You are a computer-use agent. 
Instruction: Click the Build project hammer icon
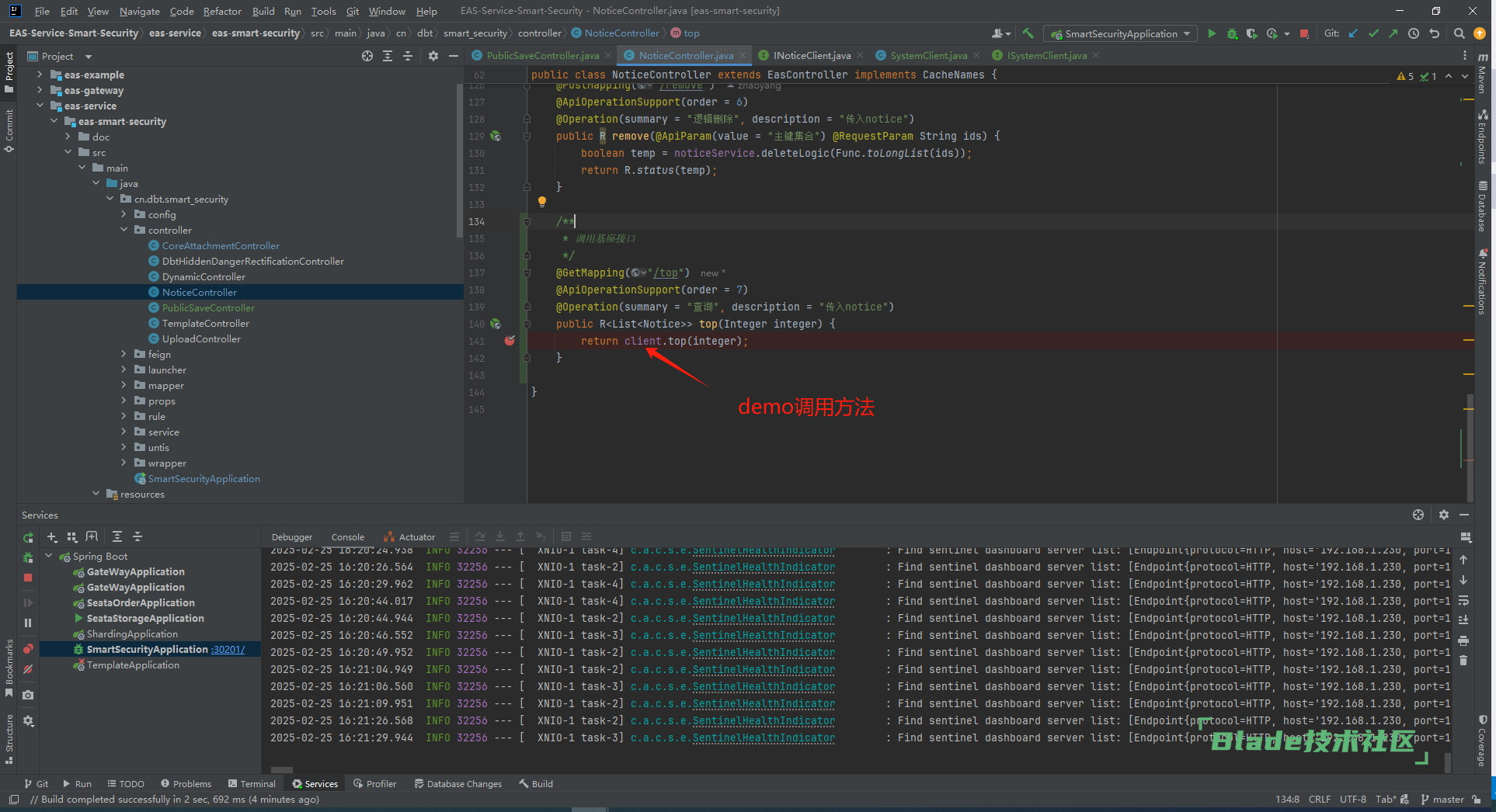(1028, 33)
